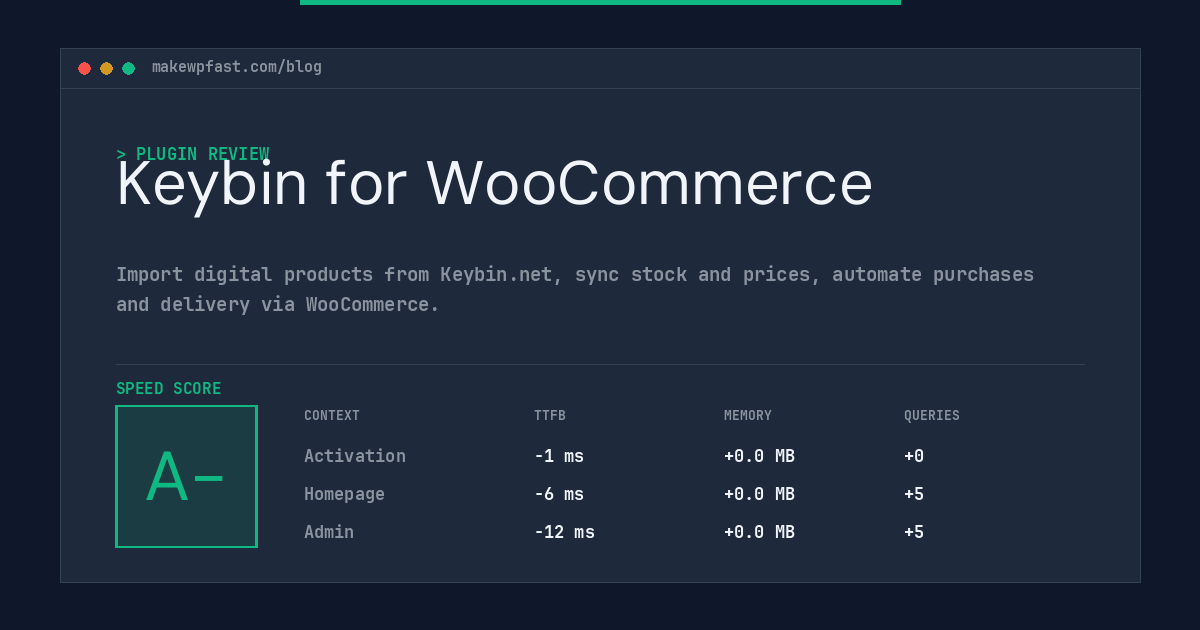Viewport: 1200px width, 630px height.
Task: Click the plugin description paragraph
Action: [x=575, y=289]
